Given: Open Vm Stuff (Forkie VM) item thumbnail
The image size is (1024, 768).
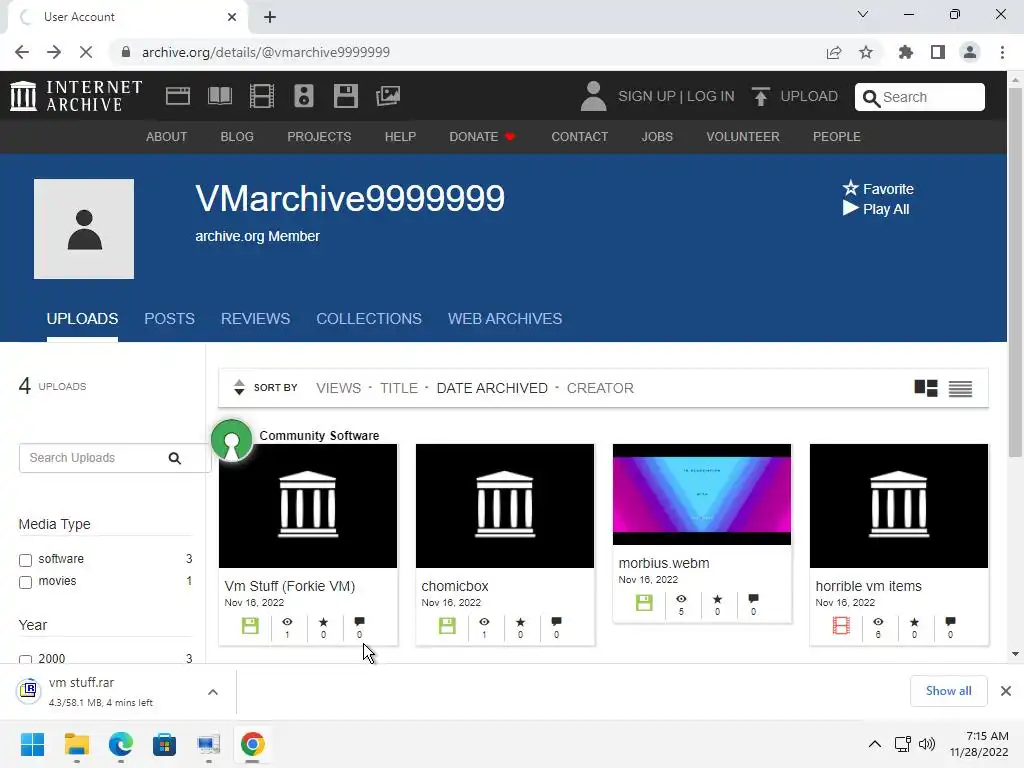Looking at the screenshot, I should pos(308,506).
